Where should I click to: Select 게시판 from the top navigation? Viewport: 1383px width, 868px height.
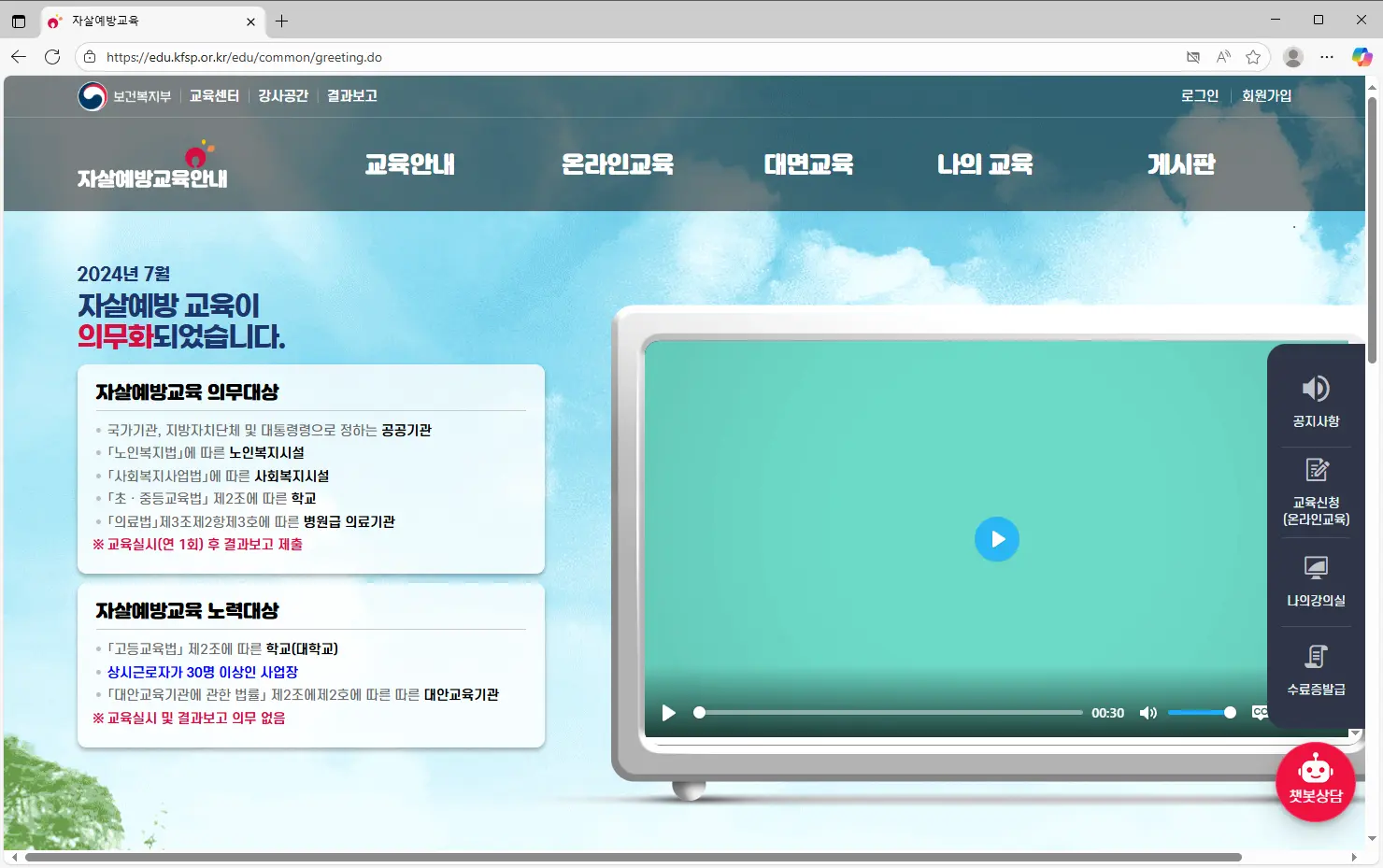(x=1181, y=164)
